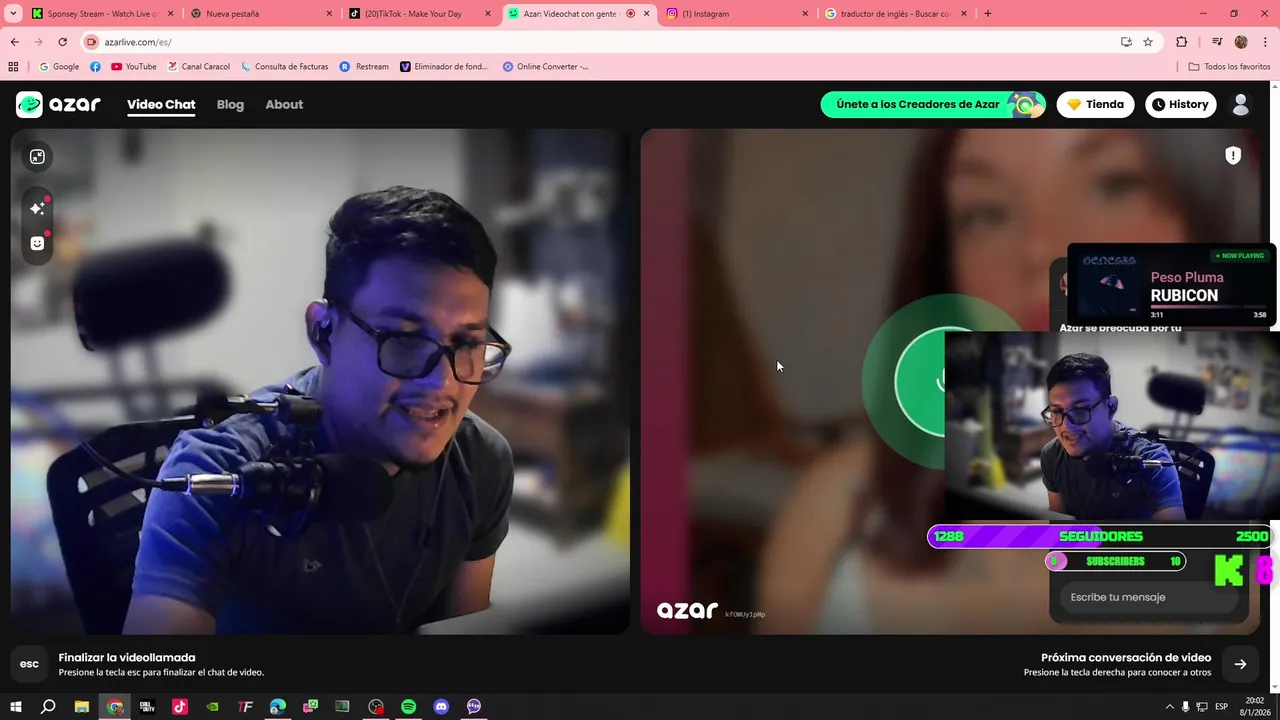Click the ESP language indicator in tray
Image resolution: width=1280 pixels, height=720 pixels.
tap(1221, 706)
